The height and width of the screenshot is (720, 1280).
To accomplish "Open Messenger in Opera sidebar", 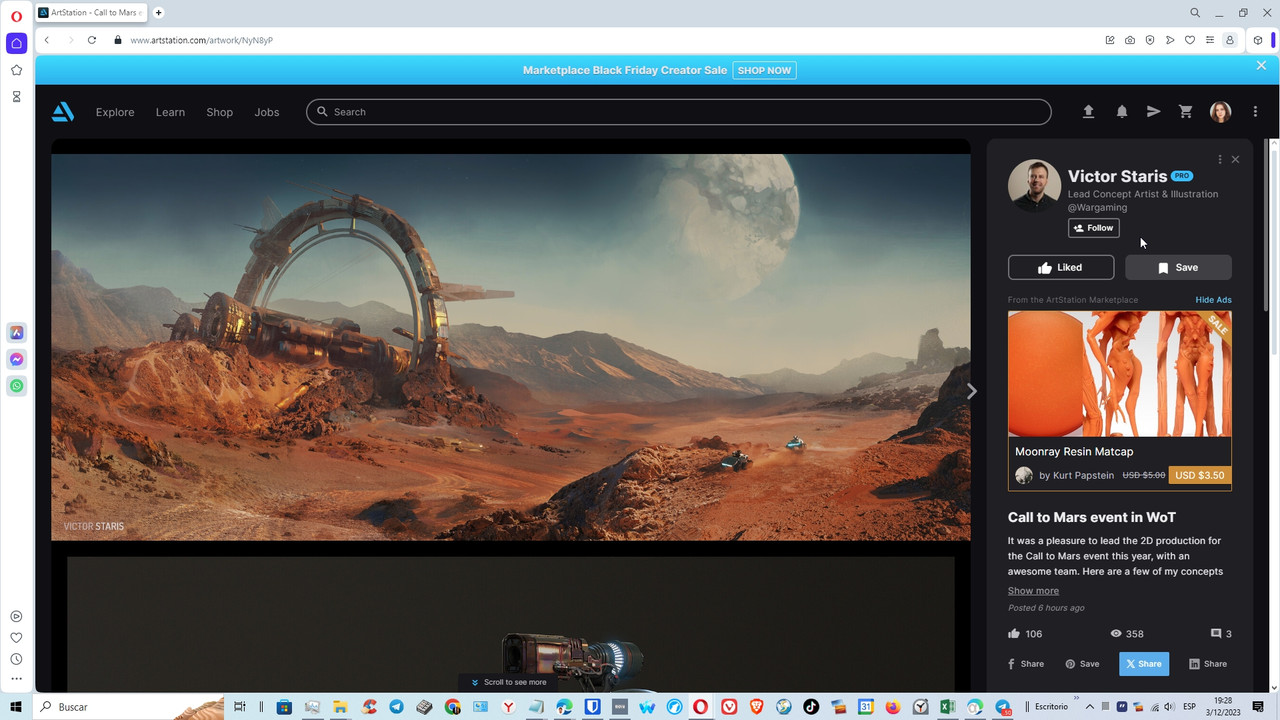I will pos(16,359).
